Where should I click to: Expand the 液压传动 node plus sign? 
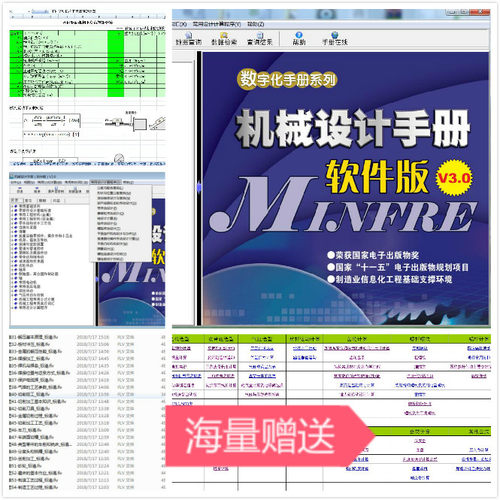[x=12, y=291]
